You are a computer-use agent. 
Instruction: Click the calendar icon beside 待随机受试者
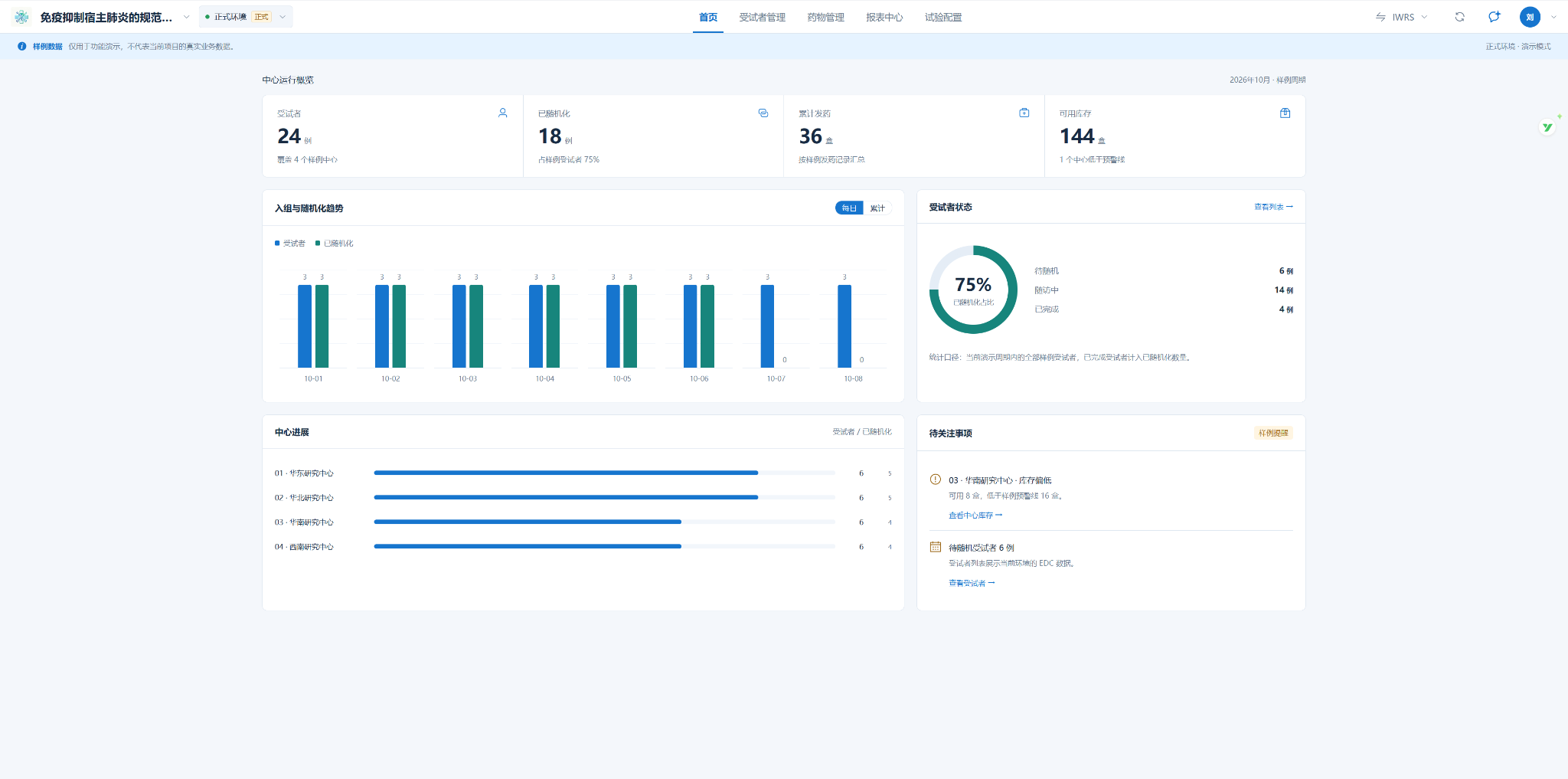[935, 547]
